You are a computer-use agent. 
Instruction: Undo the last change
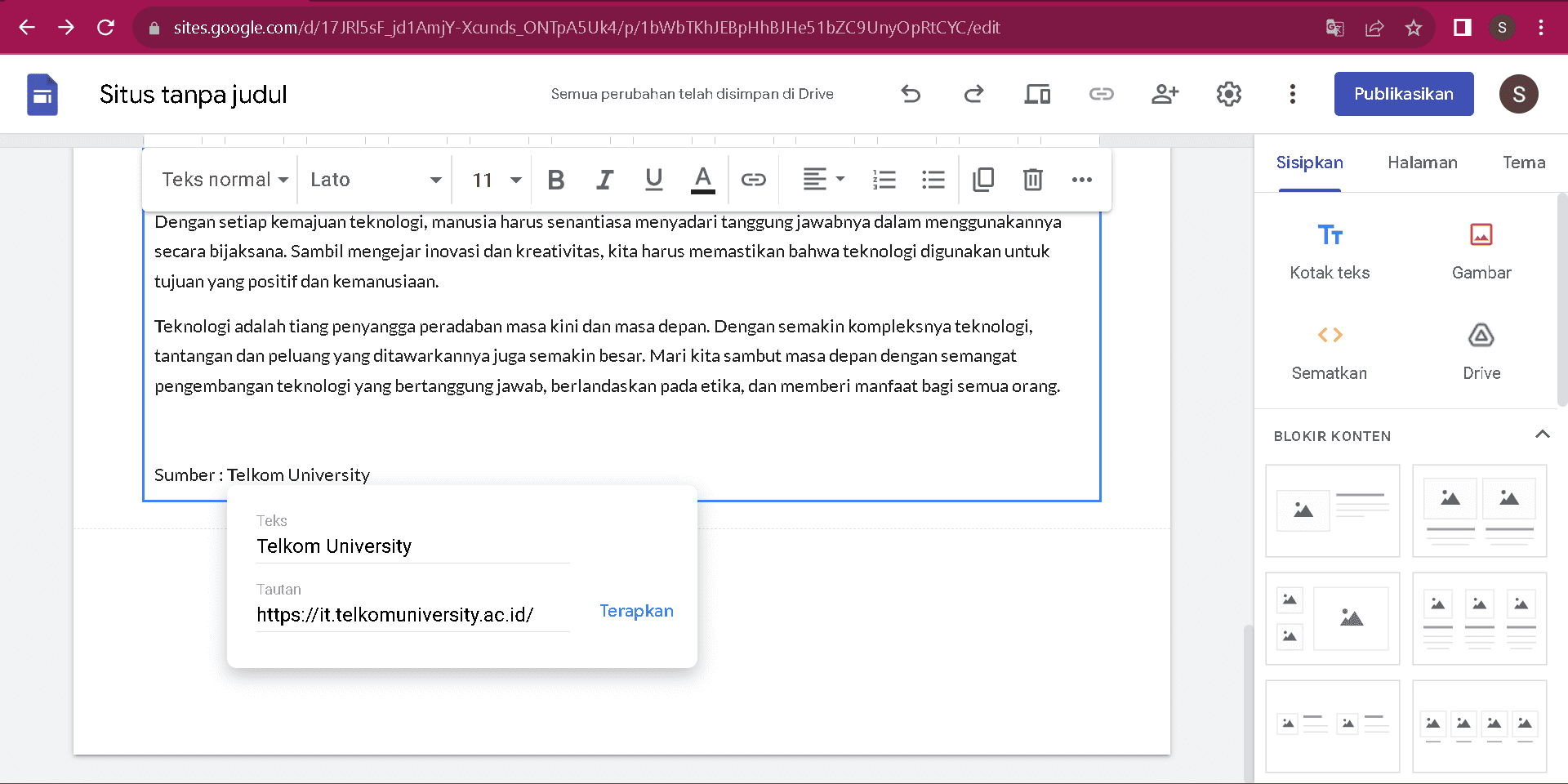[x=911, y=94]
